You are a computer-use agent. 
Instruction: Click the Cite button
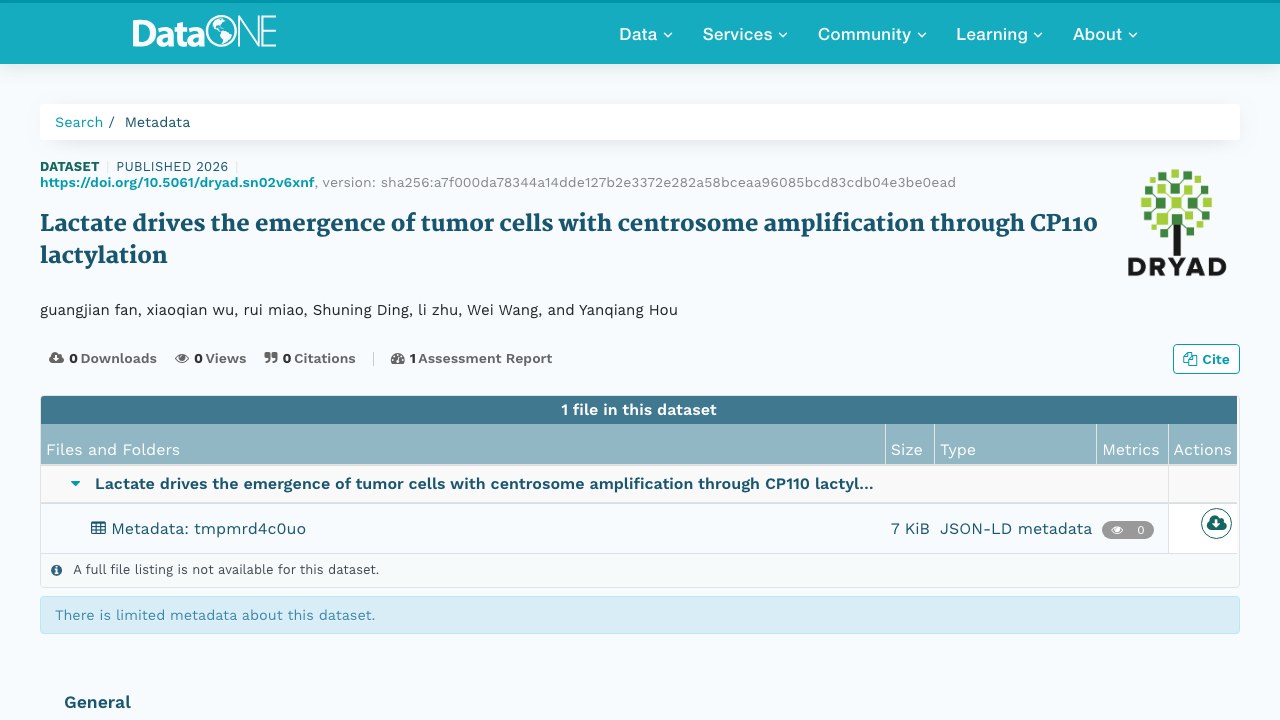pyautogui.click(x=1206, y=359)
